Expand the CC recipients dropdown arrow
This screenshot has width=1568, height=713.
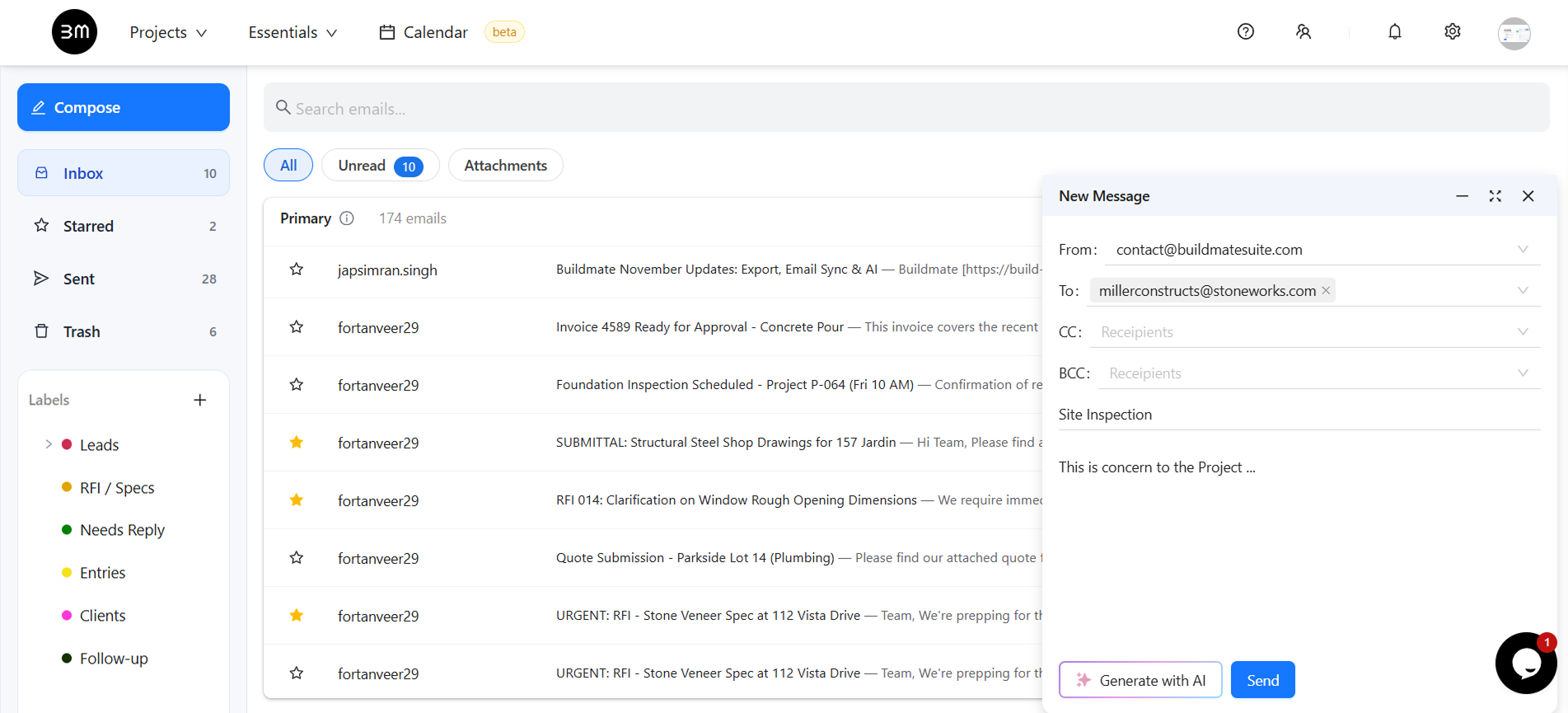click(1523, 331)
